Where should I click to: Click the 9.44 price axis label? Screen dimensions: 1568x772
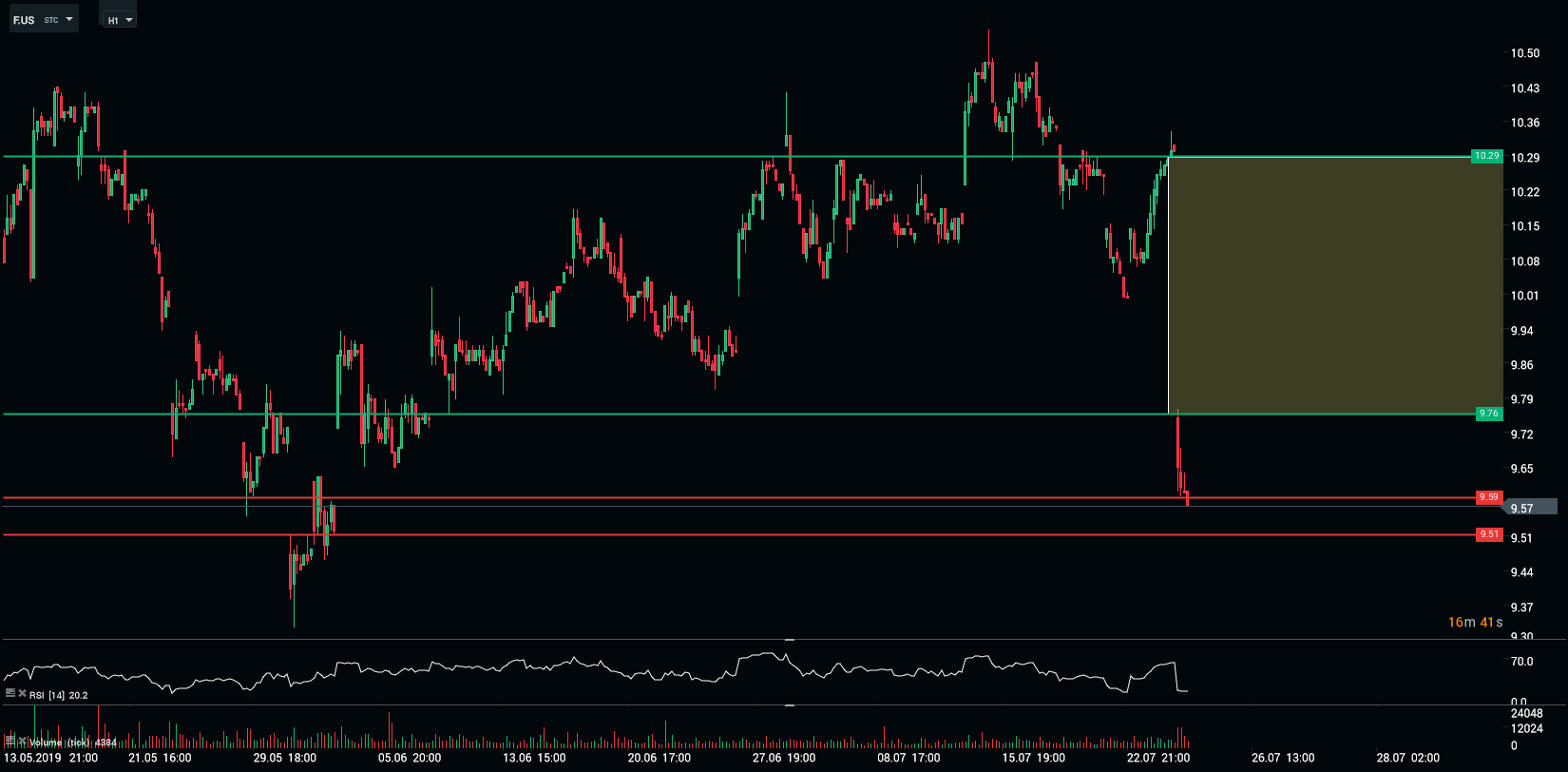[1521, 572]
